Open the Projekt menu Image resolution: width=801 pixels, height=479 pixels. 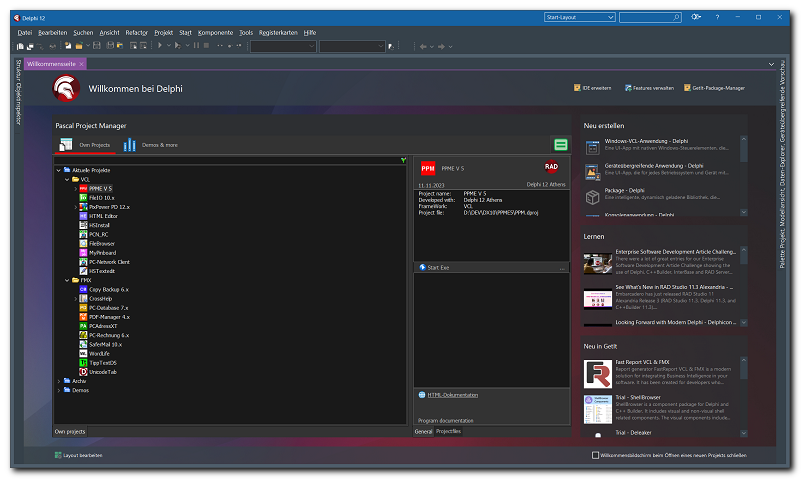[x=163, y=33]
